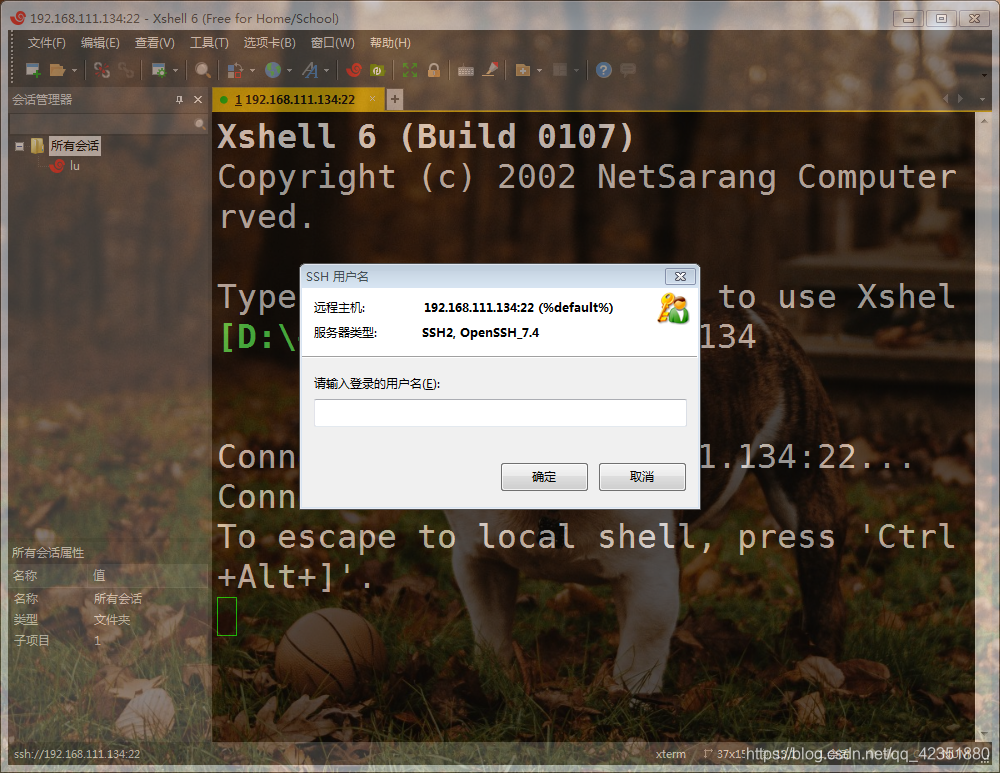The width and height of the screenshot is (1000, 773).
Task: Open the 窗口(W) menu
Action: click(332, 43)
